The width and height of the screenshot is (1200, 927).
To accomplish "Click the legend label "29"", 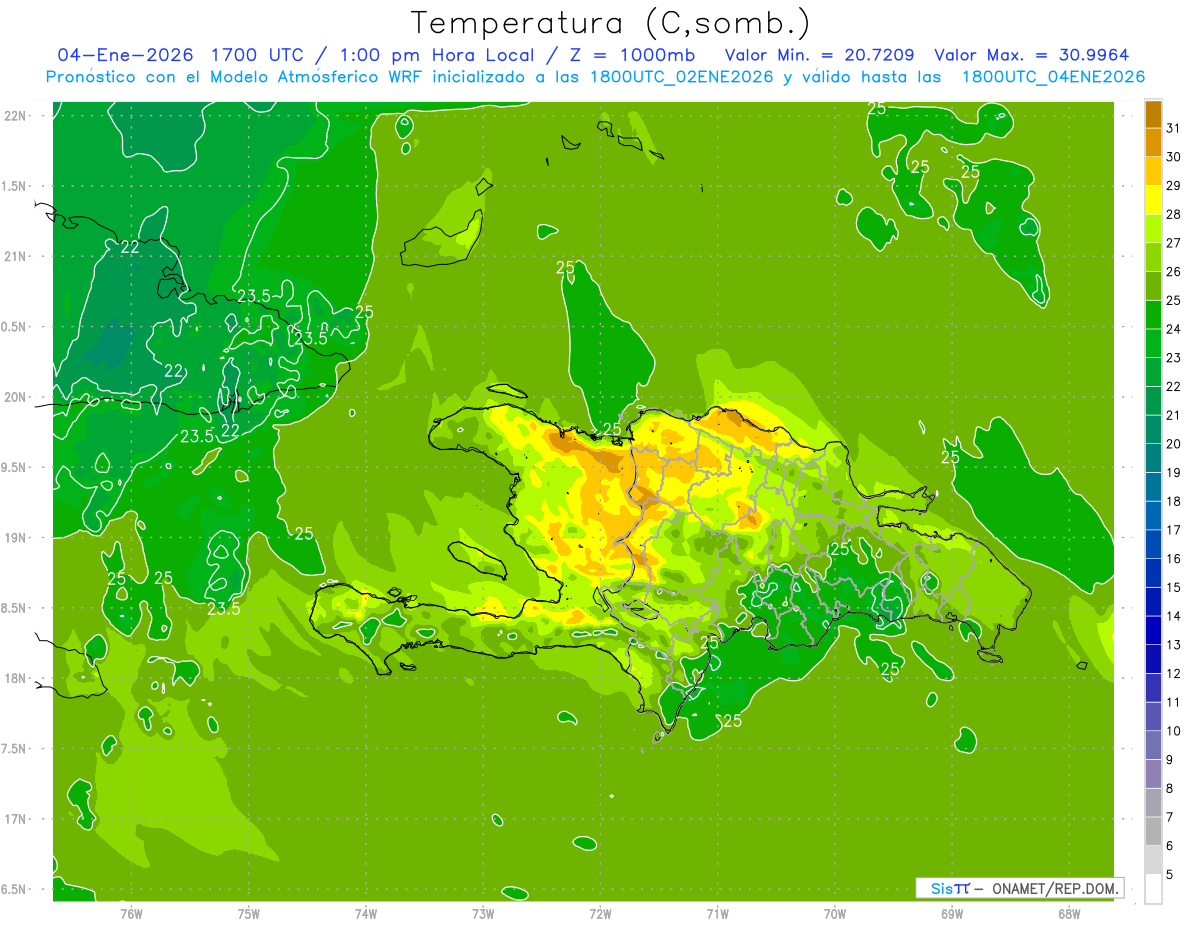I will (x=1173, y=185).
